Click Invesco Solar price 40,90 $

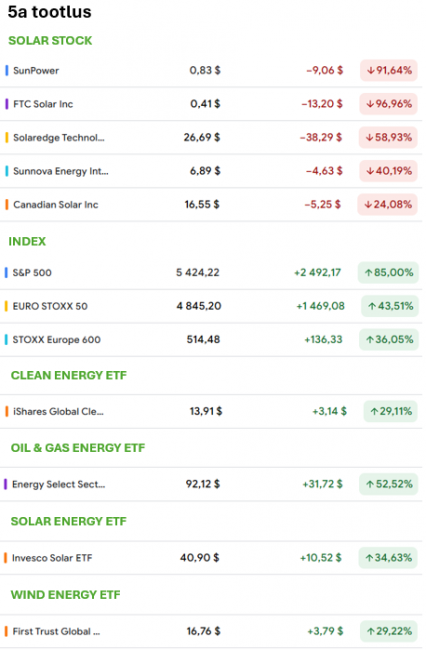(x=200, y=558)
